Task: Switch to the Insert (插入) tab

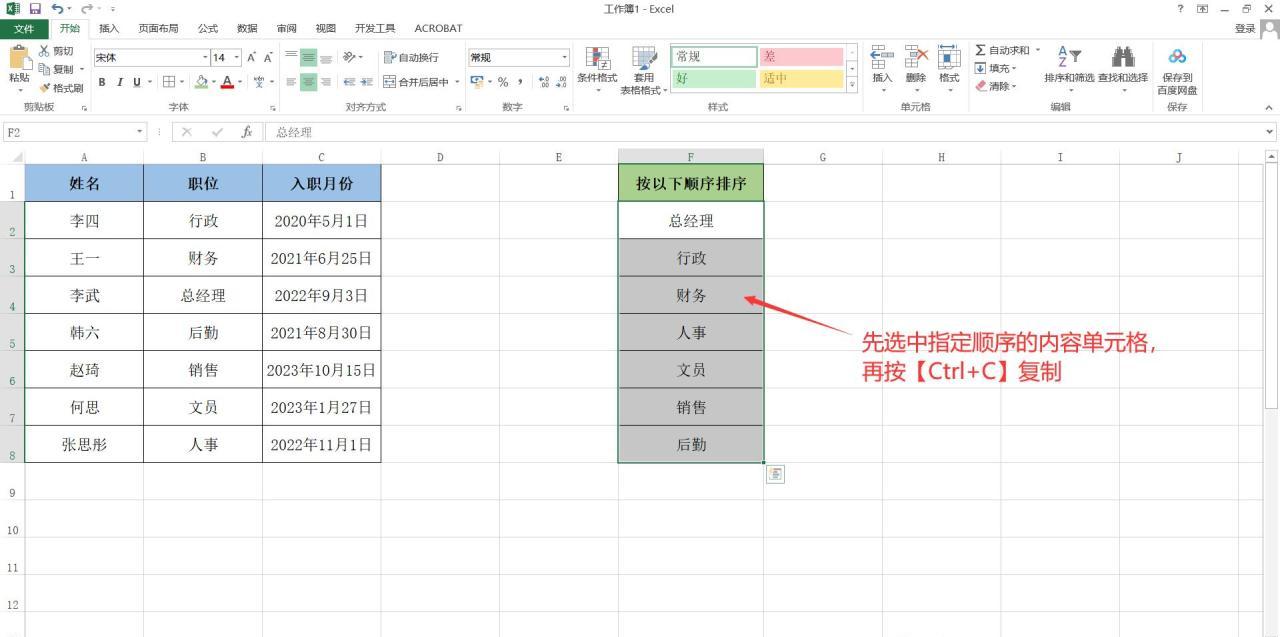Action: pos(109,28)
